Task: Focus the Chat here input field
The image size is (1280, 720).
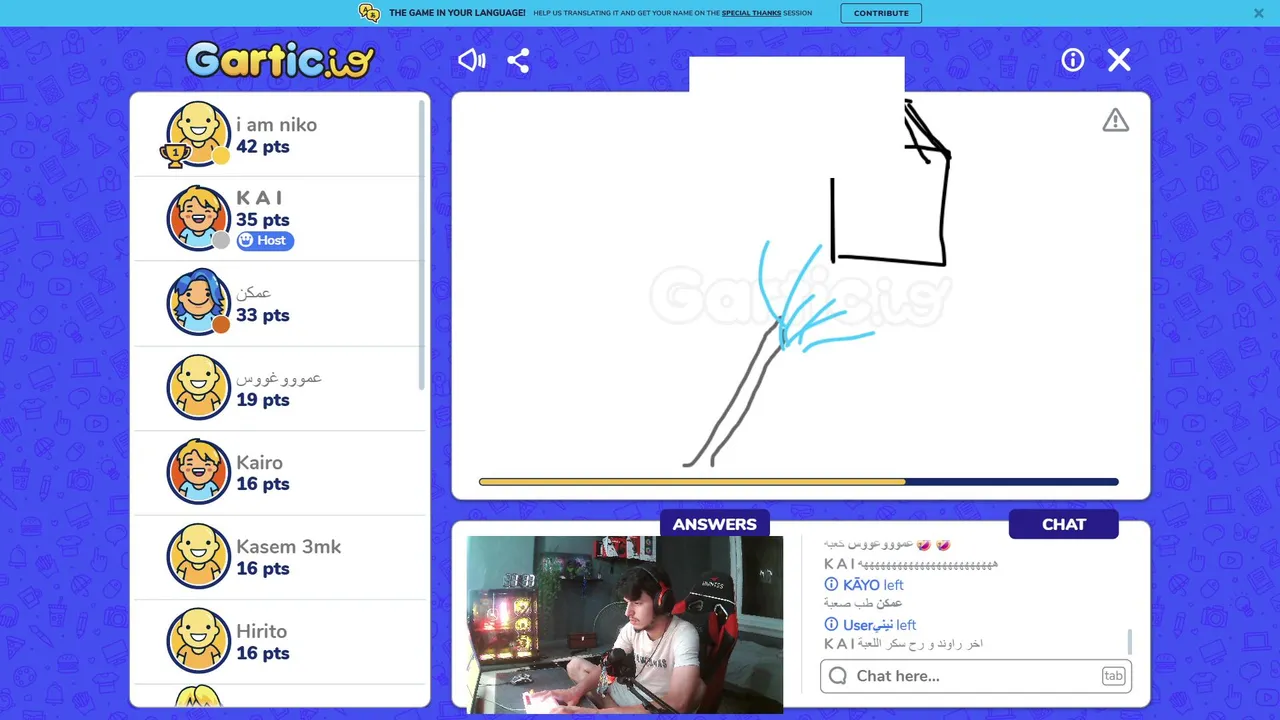Action: click(975, 676)
